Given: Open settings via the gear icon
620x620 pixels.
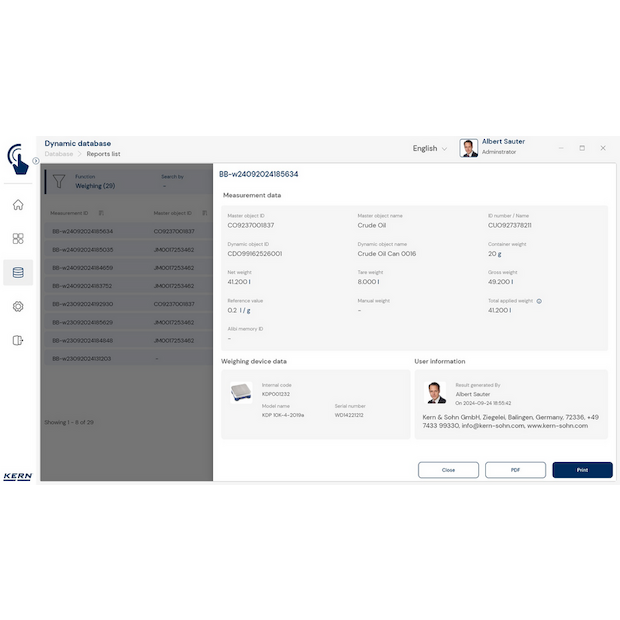Looking at the screenshot, I should (x=18, y=306).
